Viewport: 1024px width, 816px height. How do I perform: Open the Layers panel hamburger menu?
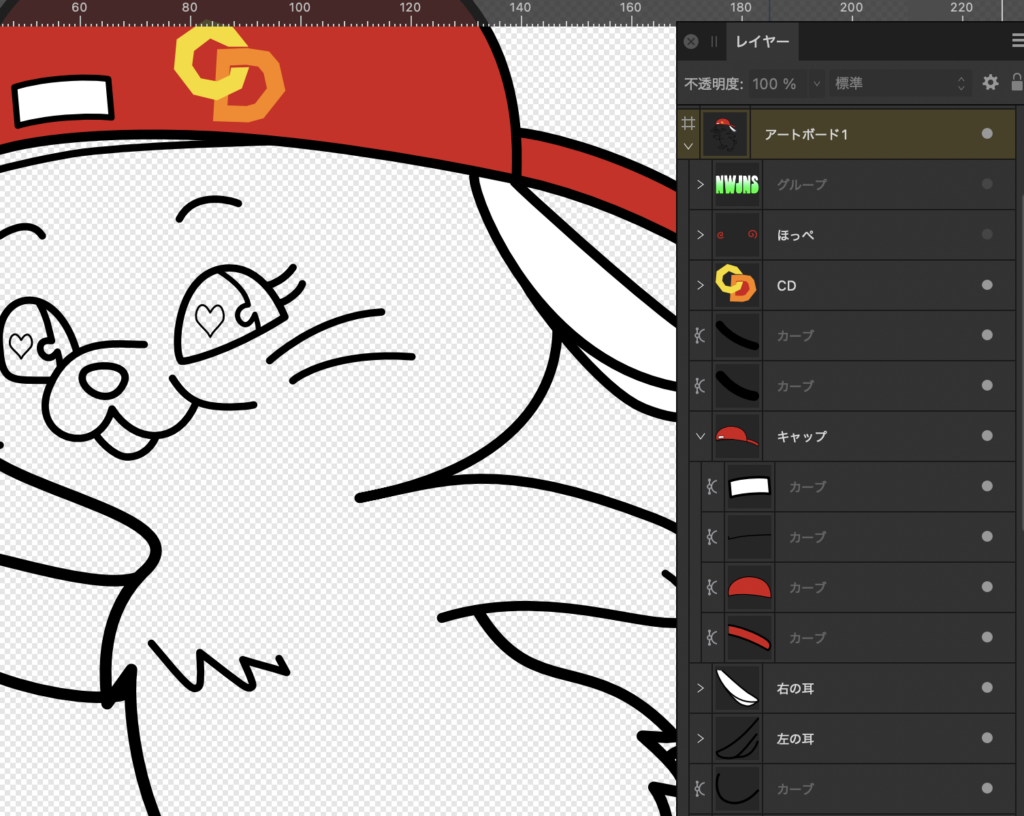point(1017,41)
